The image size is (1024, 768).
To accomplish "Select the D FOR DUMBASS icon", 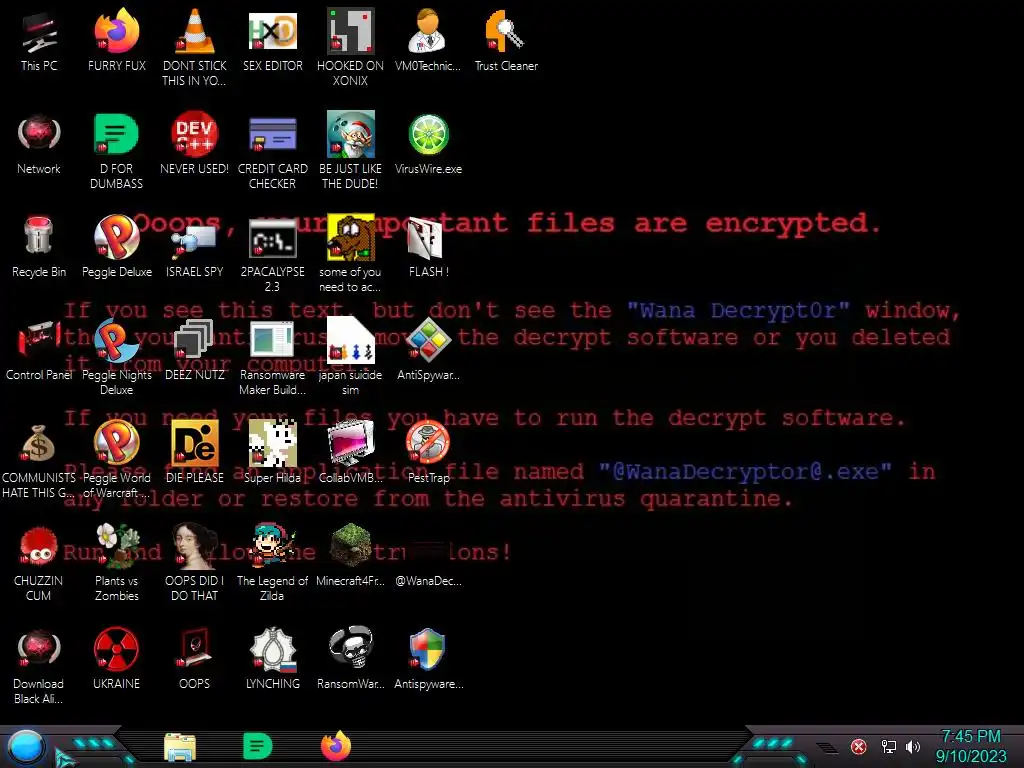I will [x=116, y=135].
